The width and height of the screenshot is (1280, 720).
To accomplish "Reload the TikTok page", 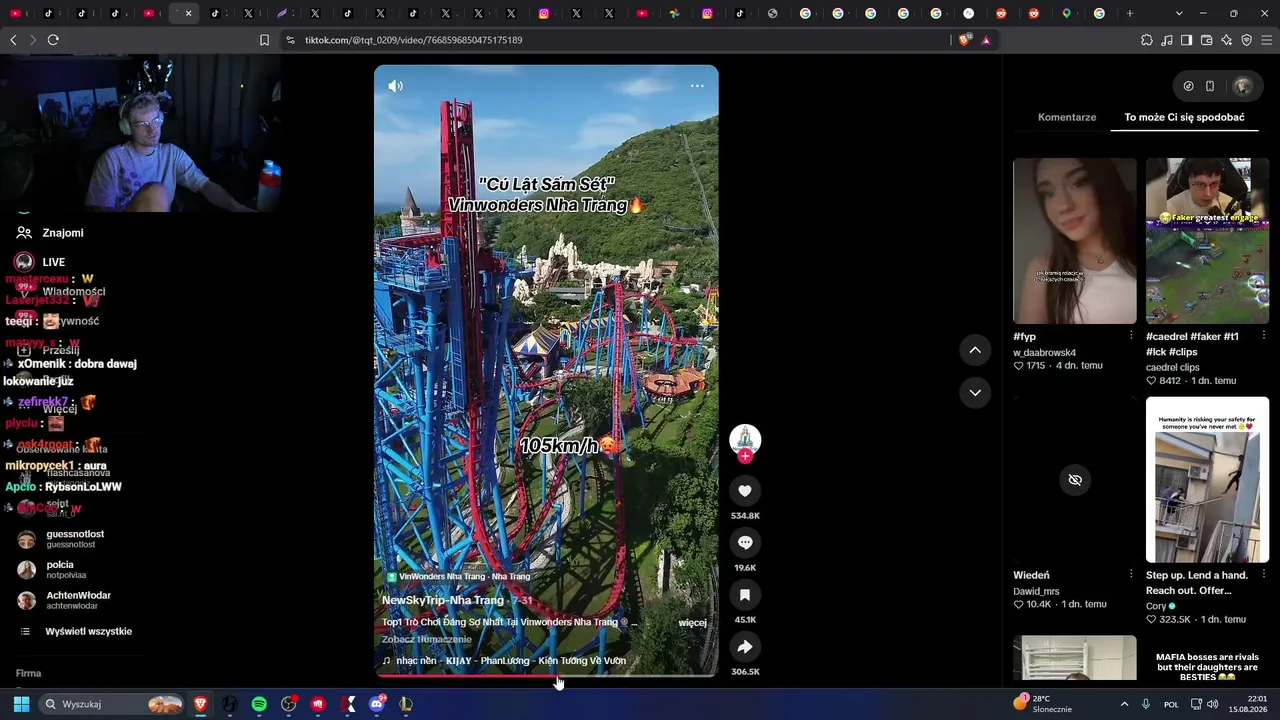I will (x=53, y=40).
